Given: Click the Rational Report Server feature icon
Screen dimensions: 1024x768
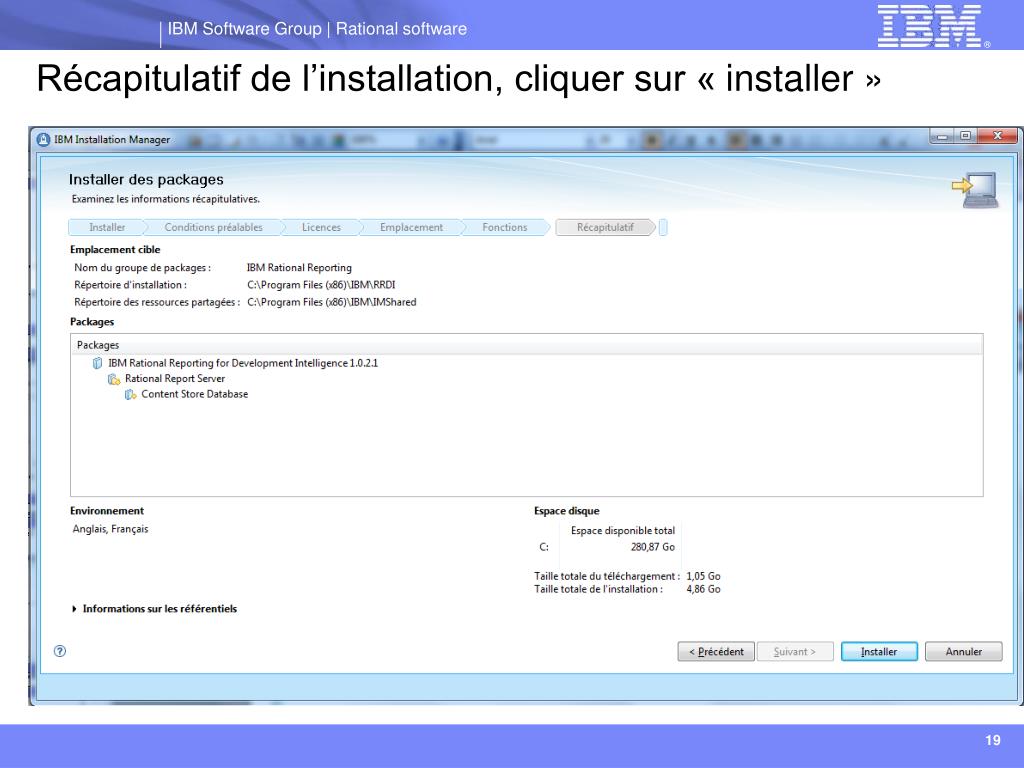Looking at the screenshot, I should tap(114, 379).
